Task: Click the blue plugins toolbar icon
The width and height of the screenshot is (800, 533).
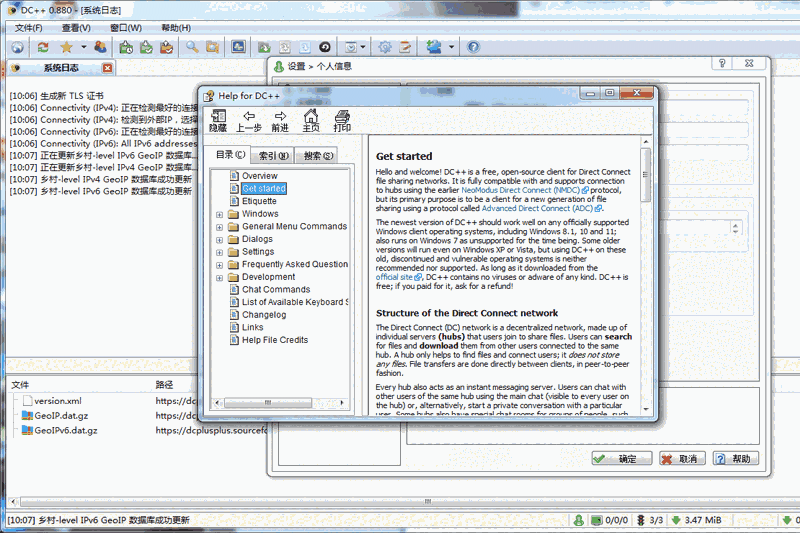Action: pyautogui.click(x=434, y=47)
